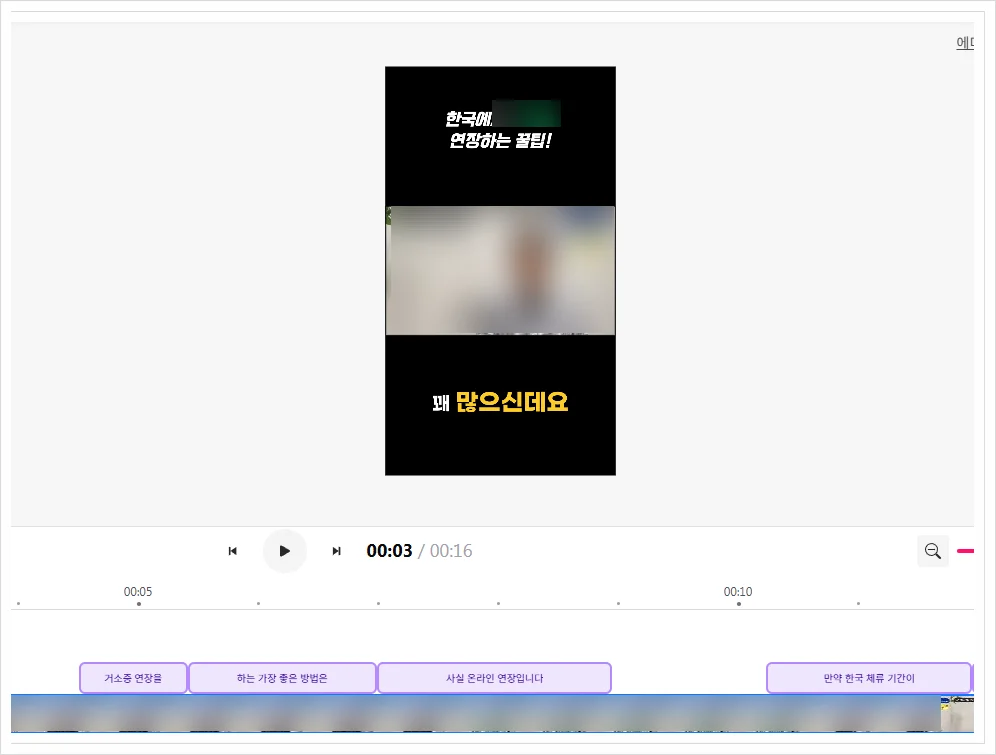Select the '꽤 많으신데요' caption in preview

500,403
